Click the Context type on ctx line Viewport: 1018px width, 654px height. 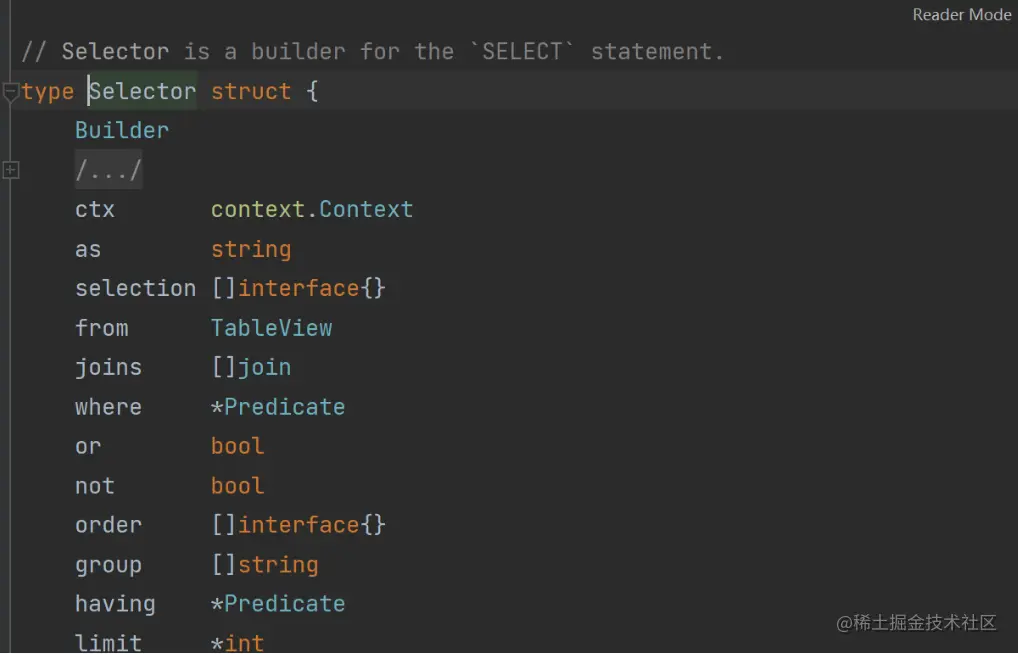(x=366, y=210)
